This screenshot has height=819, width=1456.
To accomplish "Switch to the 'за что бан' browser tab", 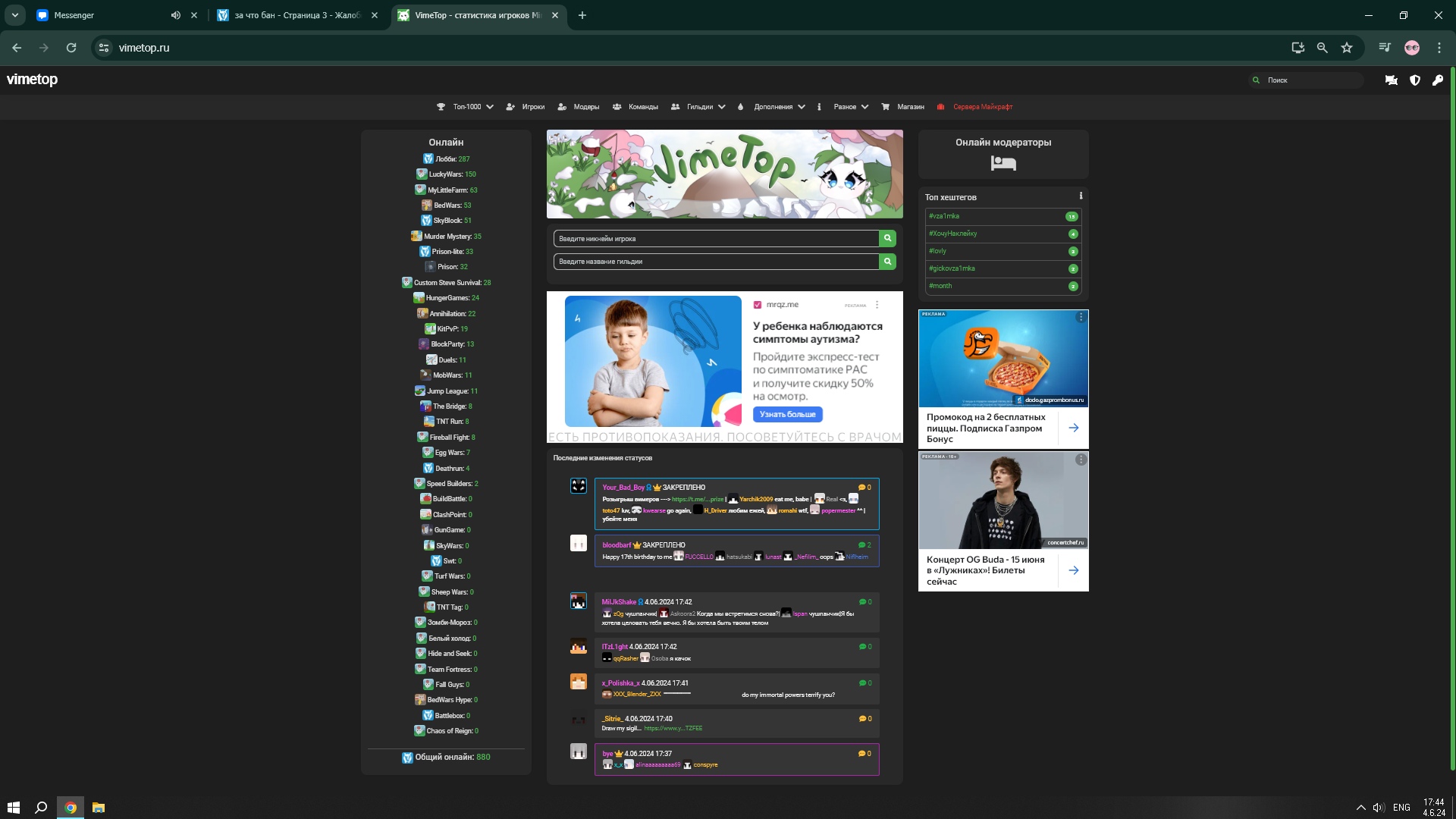I will tap(297, 15).
